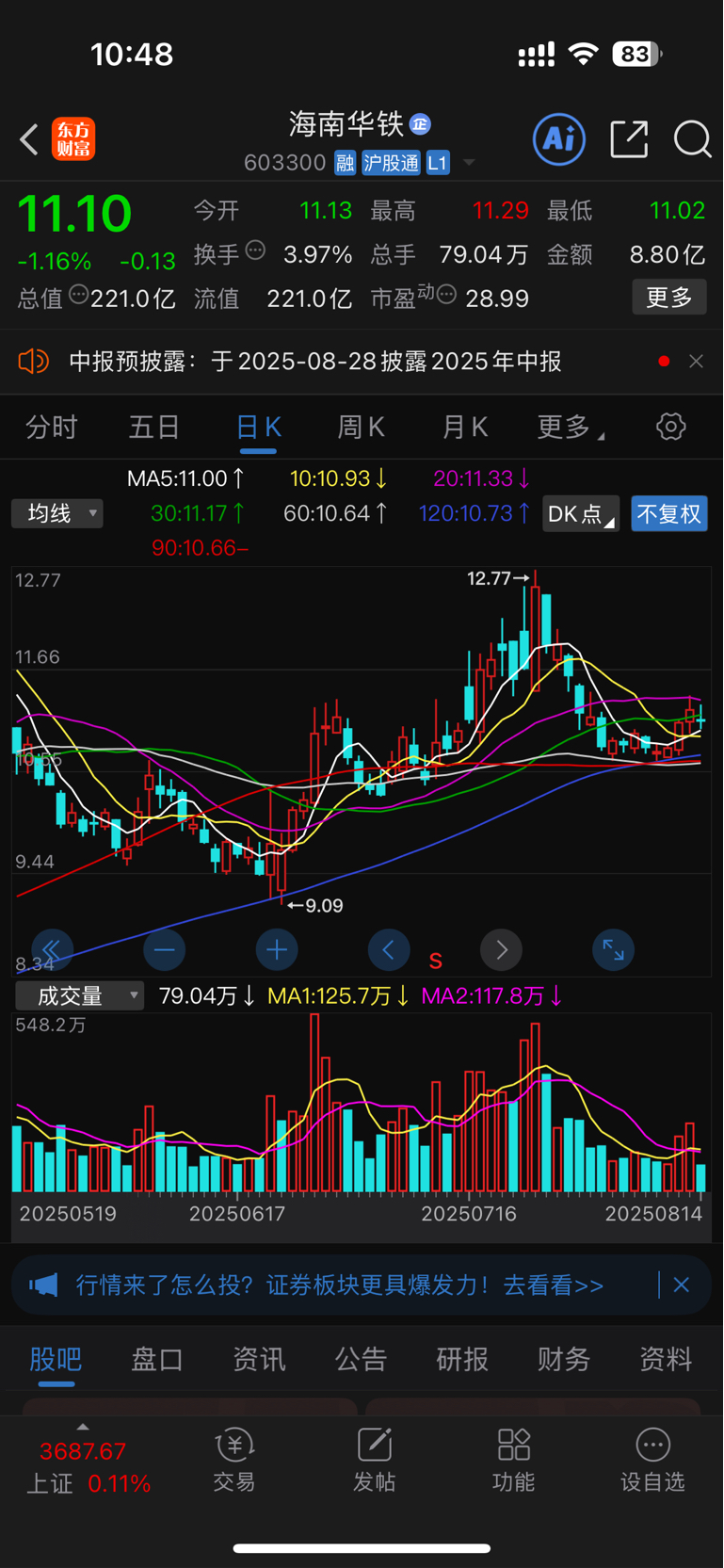
Task: Open the 东方财富 logo icon
Action: 73,139
